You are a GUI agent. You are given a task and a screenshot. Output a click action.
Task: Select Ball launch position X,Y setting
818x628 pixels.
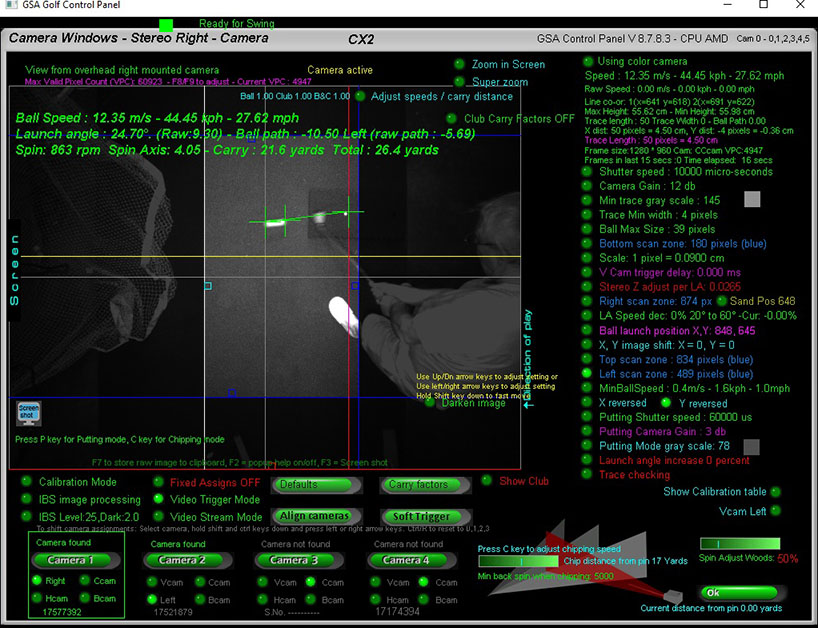[587, 330]
